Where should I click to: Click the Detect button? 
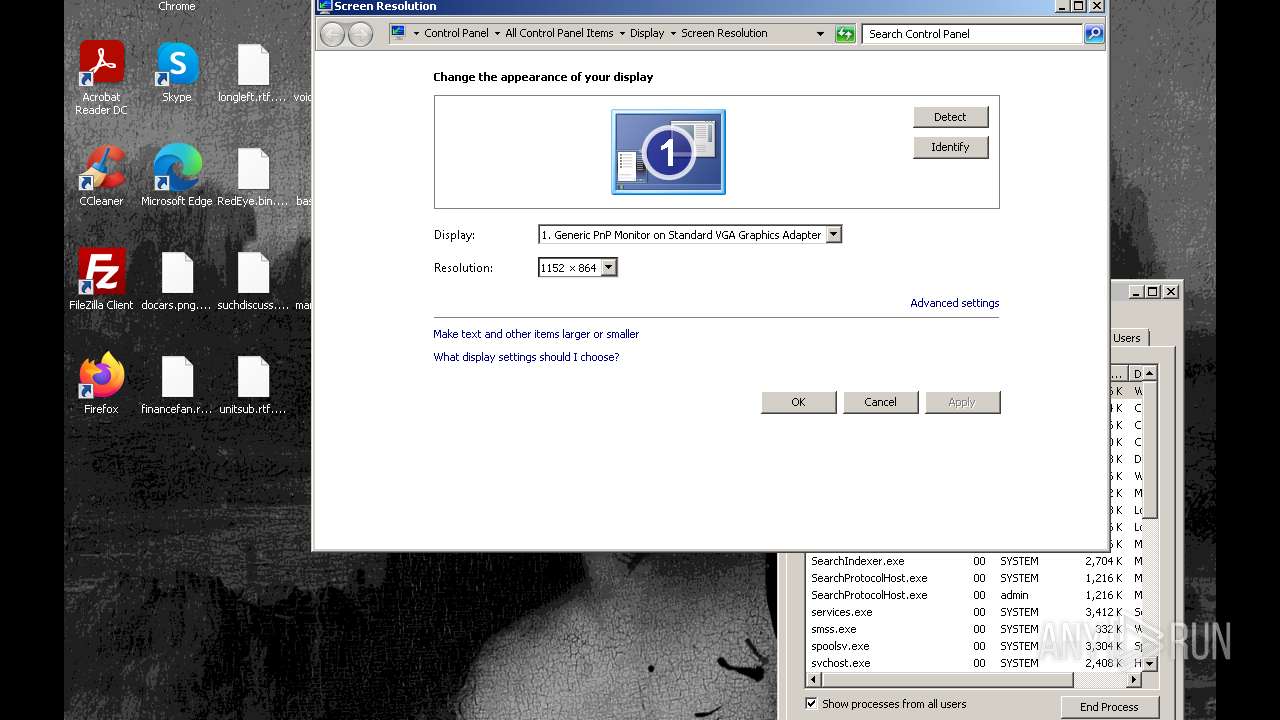[950, 117]
